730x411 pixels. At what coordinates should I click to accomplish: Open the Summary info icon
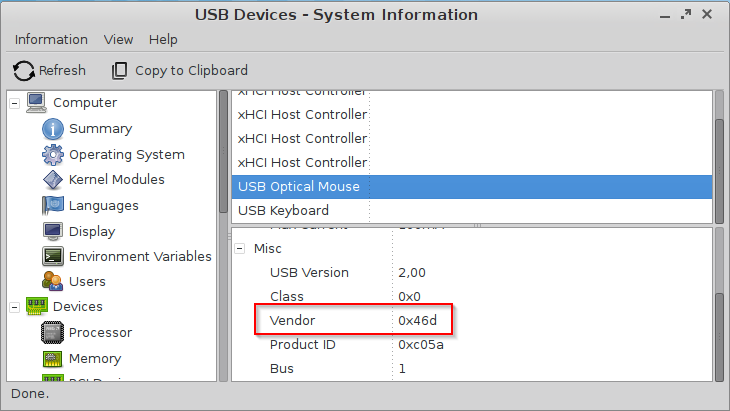[x=53, y=129]
